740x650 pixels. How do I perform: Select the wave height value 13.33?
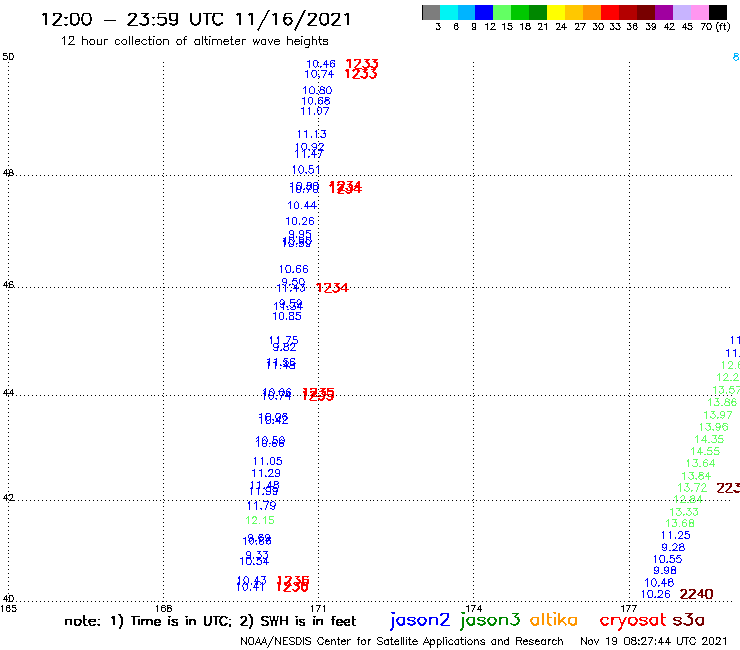pos(684,512)
